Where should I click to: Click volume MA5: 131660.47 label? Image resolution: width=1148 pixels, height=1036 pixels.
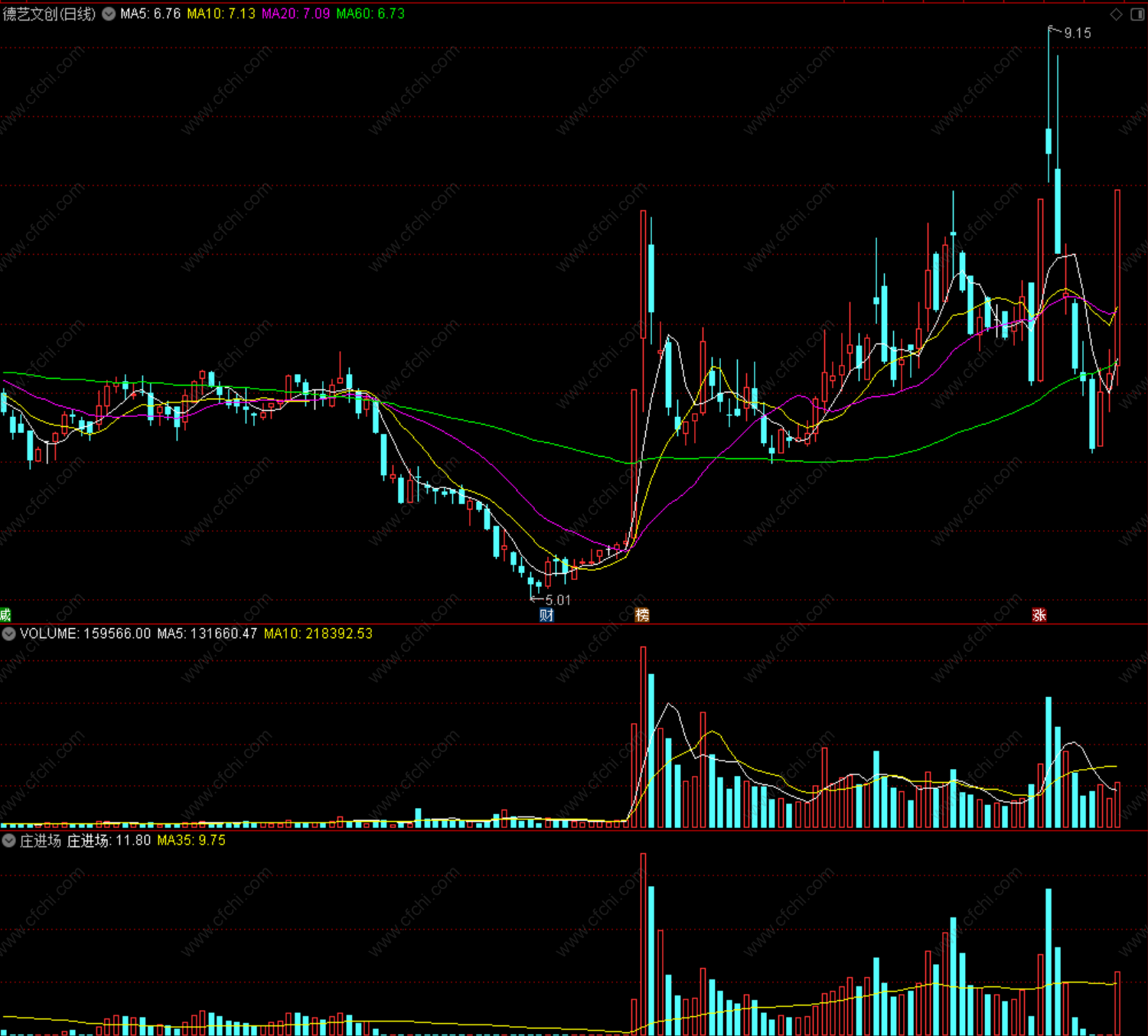(x=207, y=634)
